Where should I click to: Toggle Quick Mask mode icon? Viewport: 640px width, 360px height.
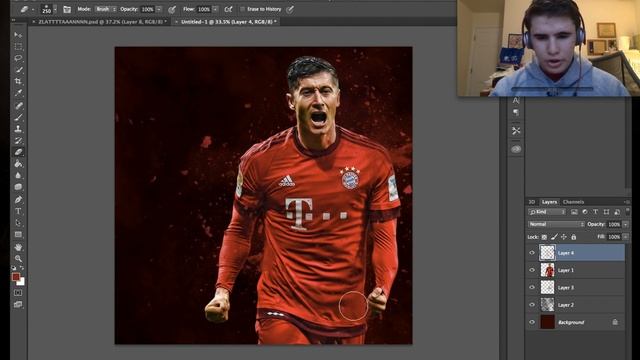[18, 293]
